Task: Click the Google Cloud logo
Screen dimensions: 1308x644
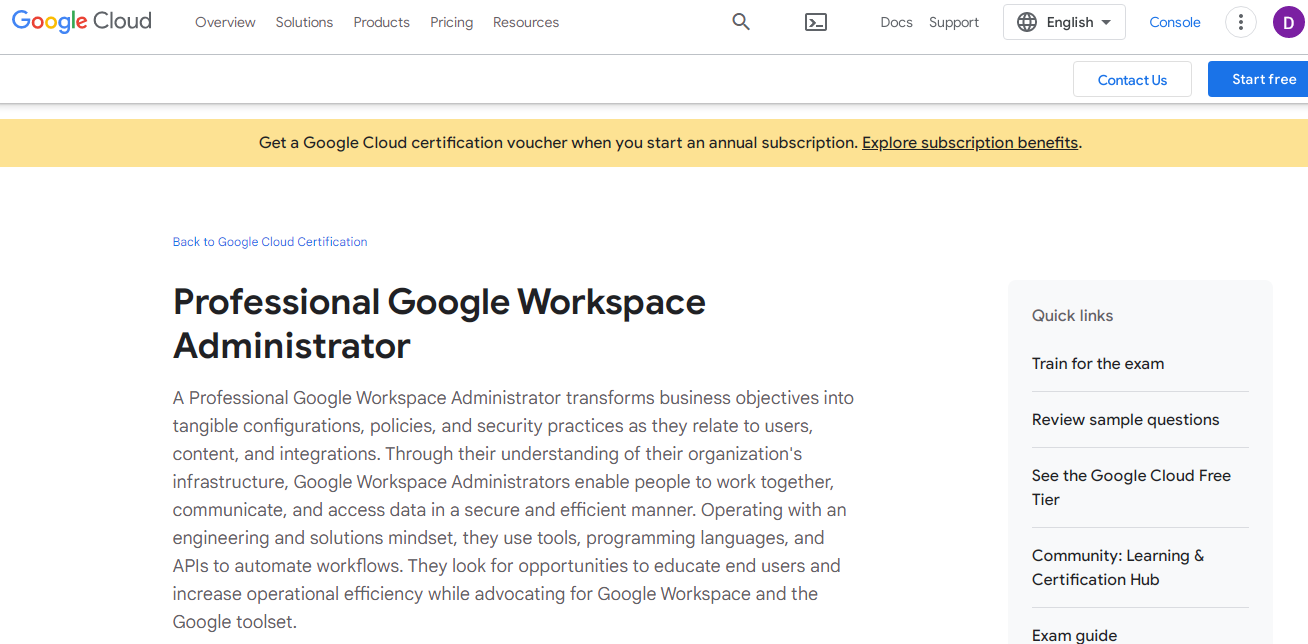Action: click(x=82, y=21)
